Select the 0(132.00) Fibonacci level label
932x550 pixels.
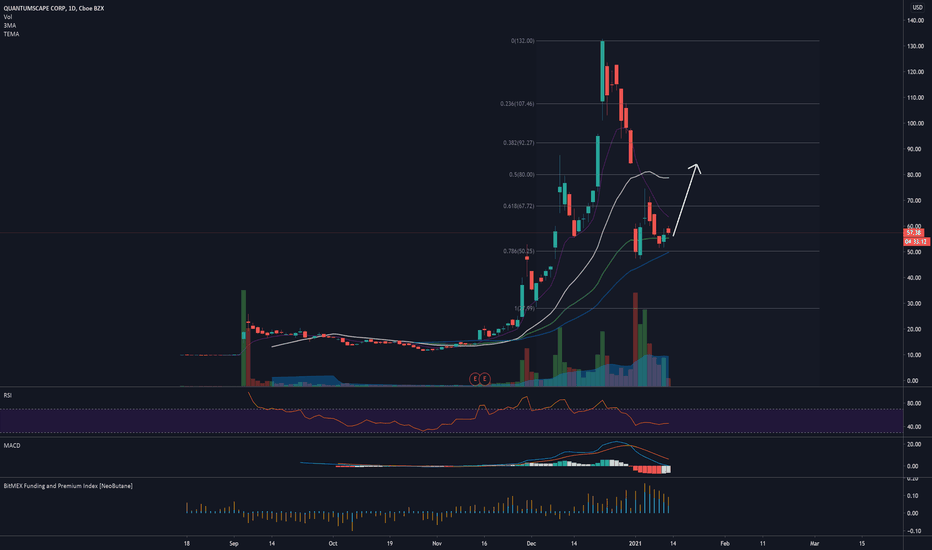pos(522,41)
